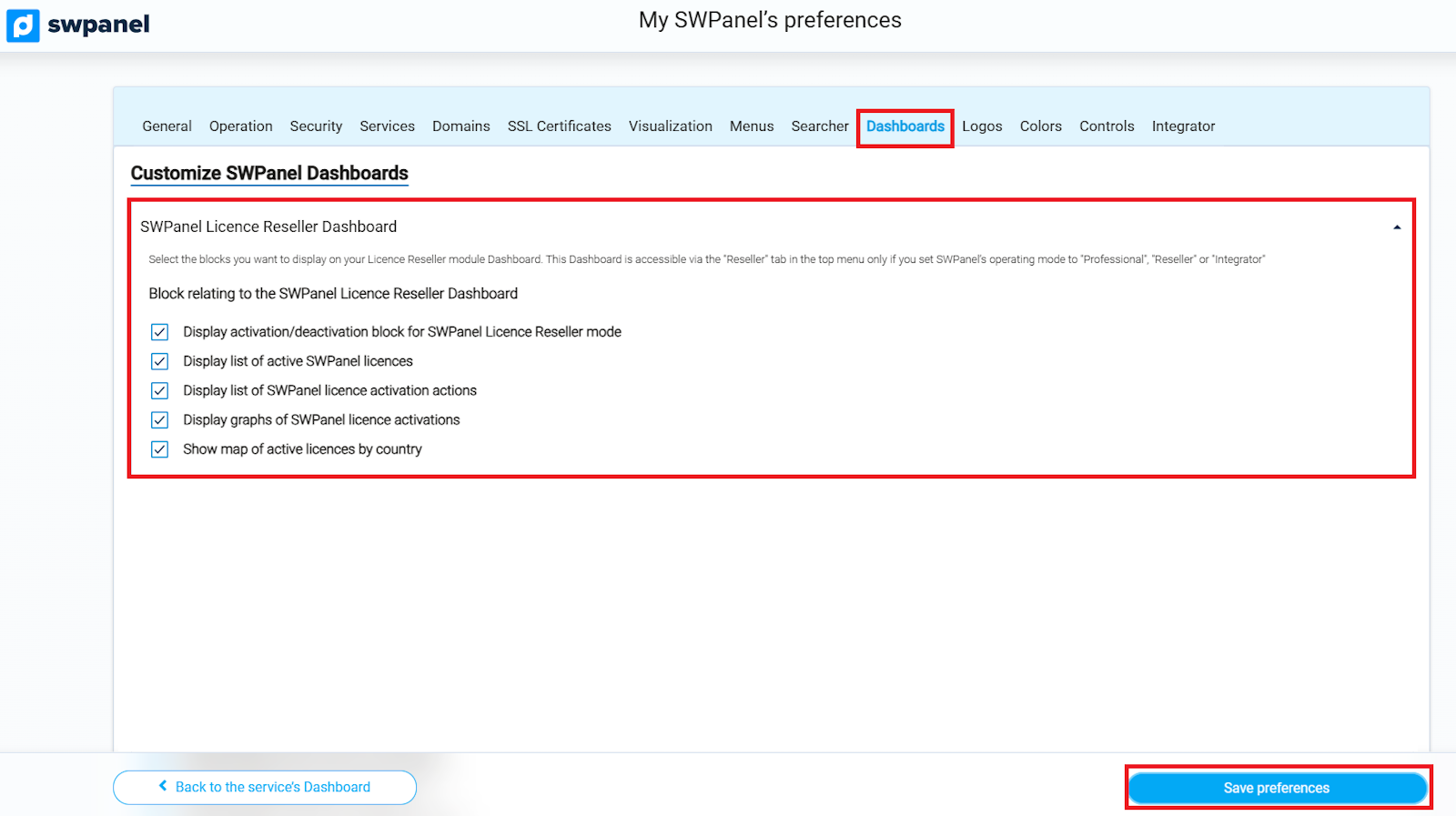This screenshot has height=816, width=1456.
Task: Uncheck Display graphs of licence activations
Action: (x=160, y=420)
